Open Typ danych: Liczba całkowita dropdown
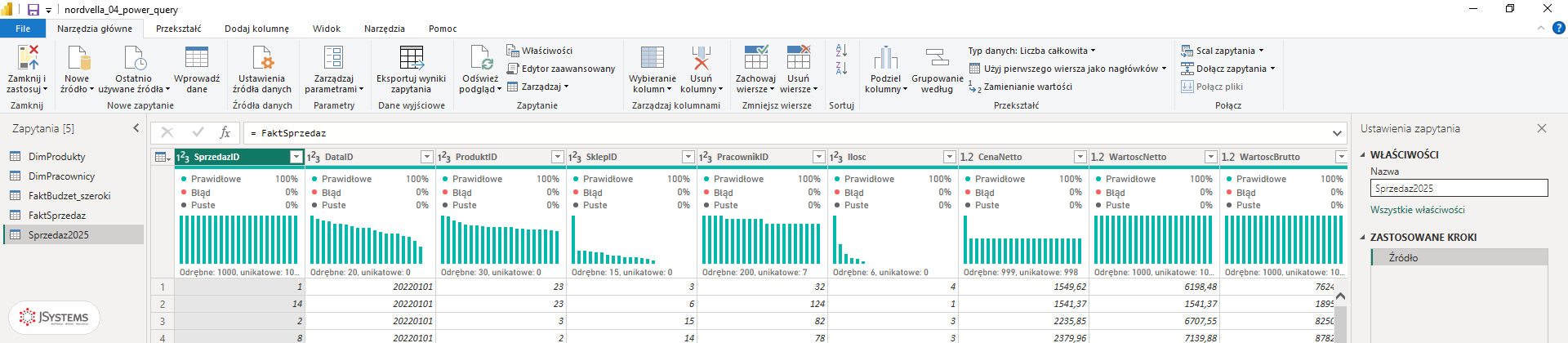The height and width of the screenshot is (343, 1568). (1032, 51)
